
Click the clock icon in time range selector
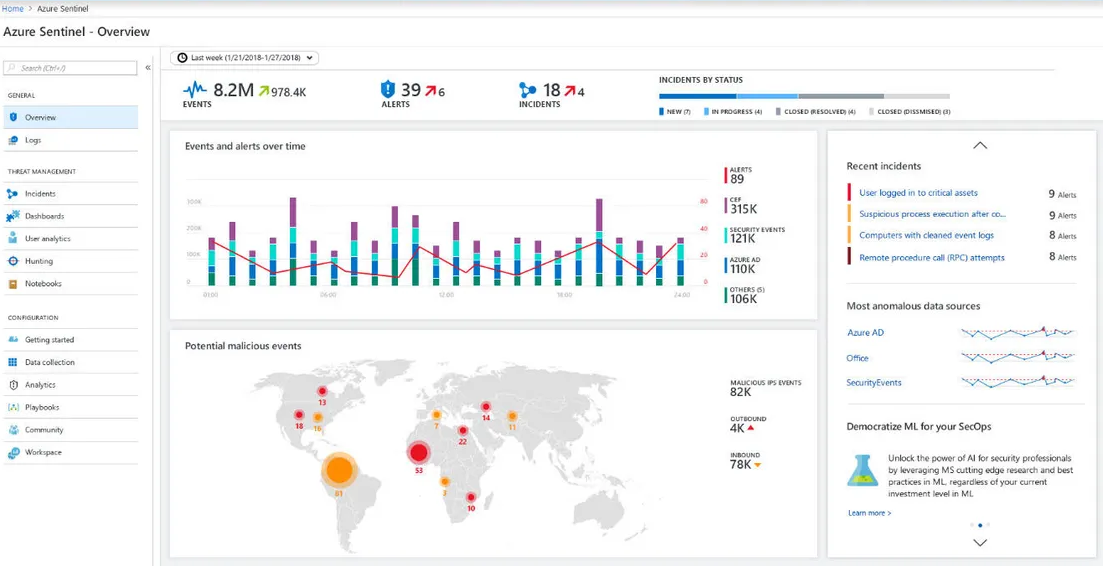pyautogui.click(x=183, y=58)
